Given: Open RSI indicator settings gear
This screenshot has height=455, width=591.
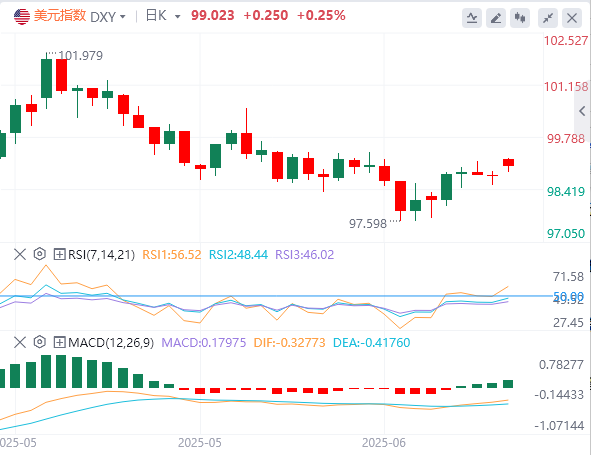Looking at the screenshot, I should pos(40,254).
